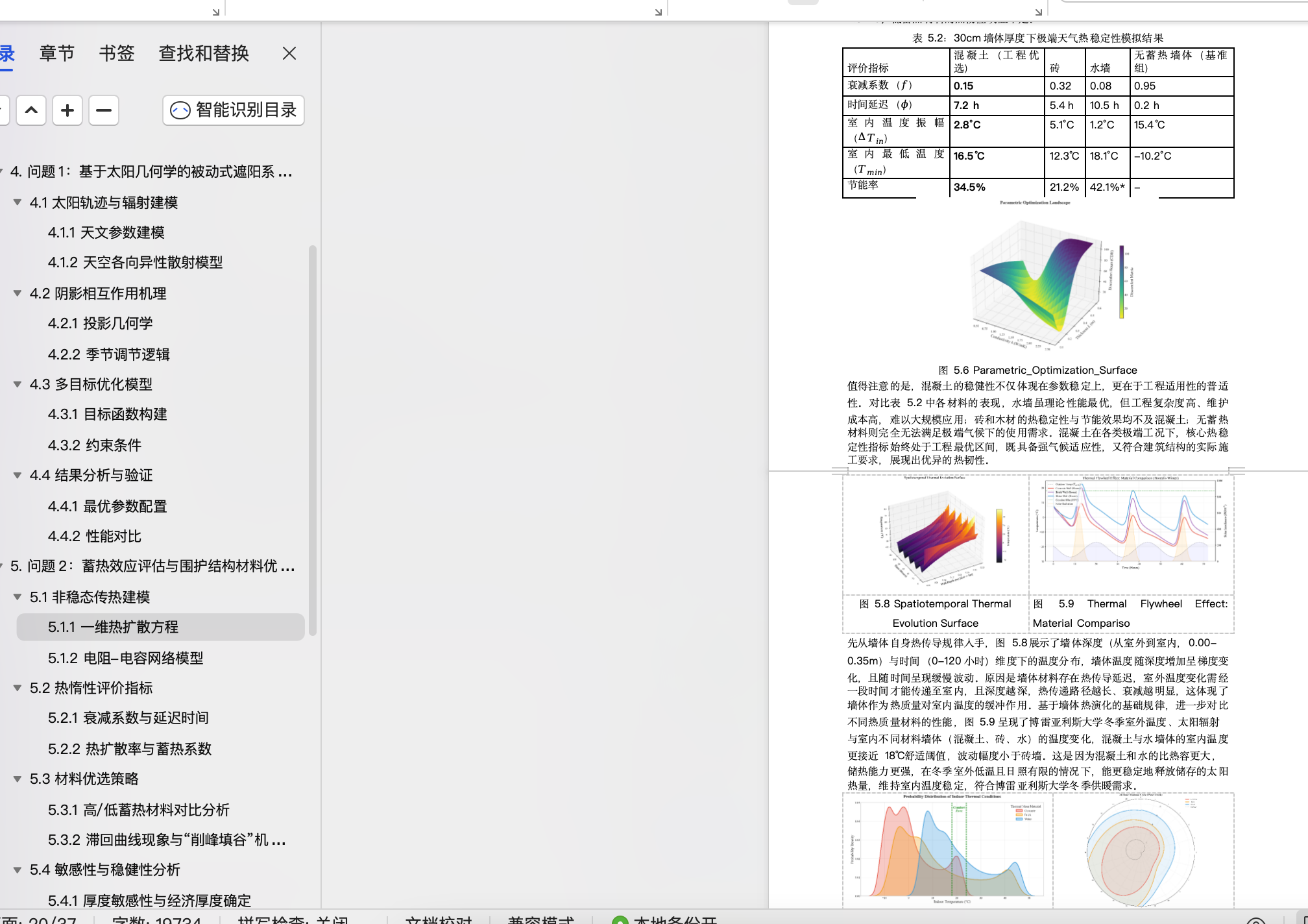
Task: Click the minus collapse-level button
Action: pyautogui.click(x=104, y=110)
